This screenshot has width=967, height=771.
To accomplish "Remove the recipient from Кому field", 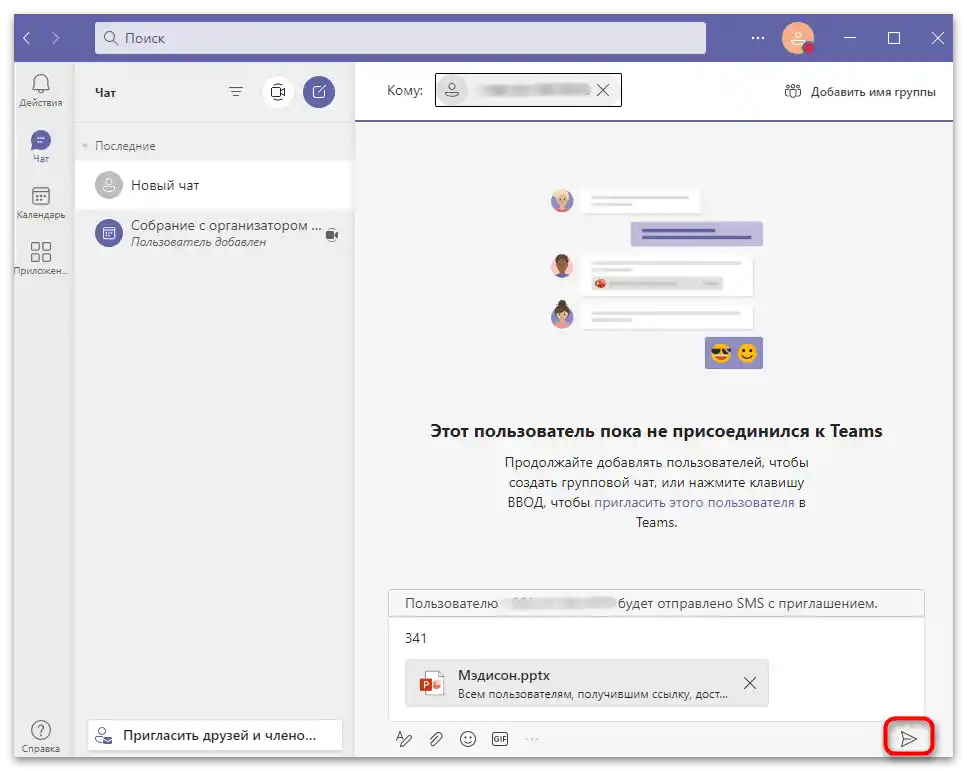I will 603,90.
